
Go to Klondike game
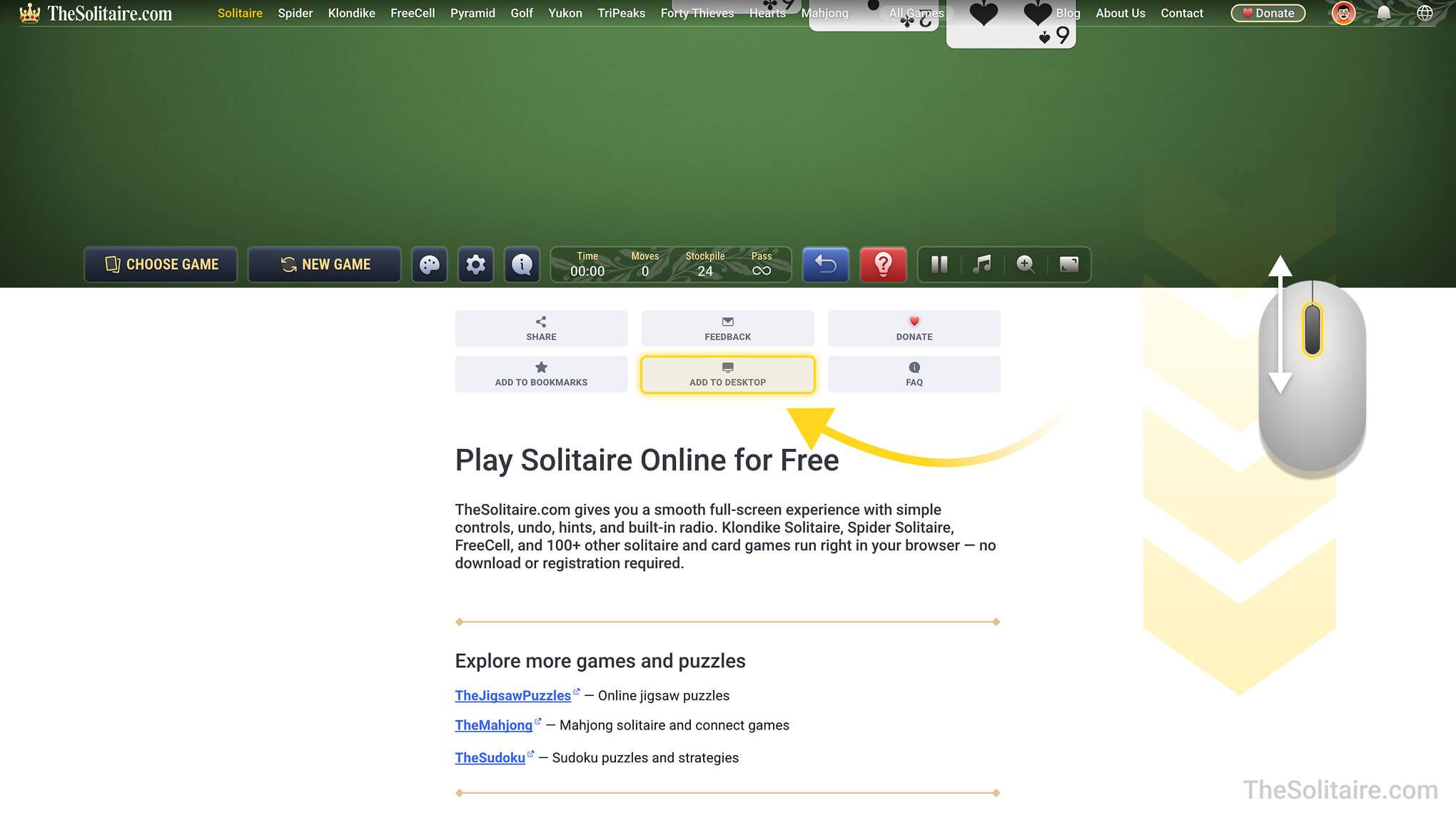[352, 13]
